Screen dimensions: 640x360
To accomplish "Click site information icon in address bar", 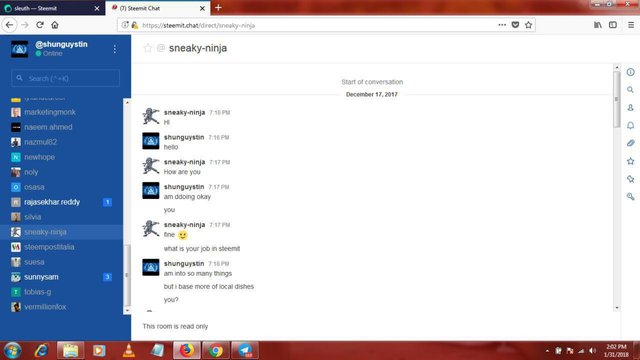I will [x=125, y=25].
